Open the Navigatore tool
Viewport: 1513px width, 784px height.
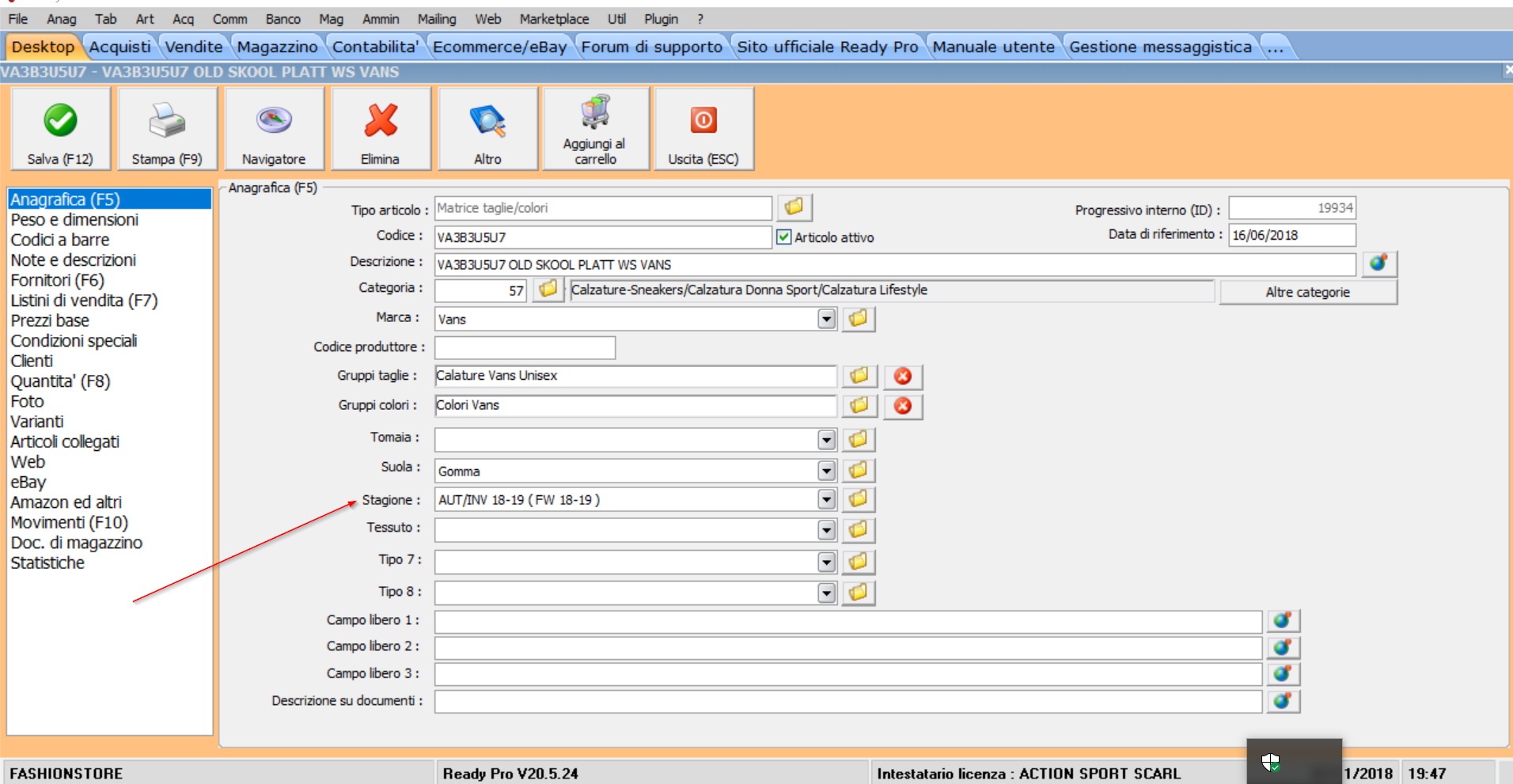coord(274,128)
